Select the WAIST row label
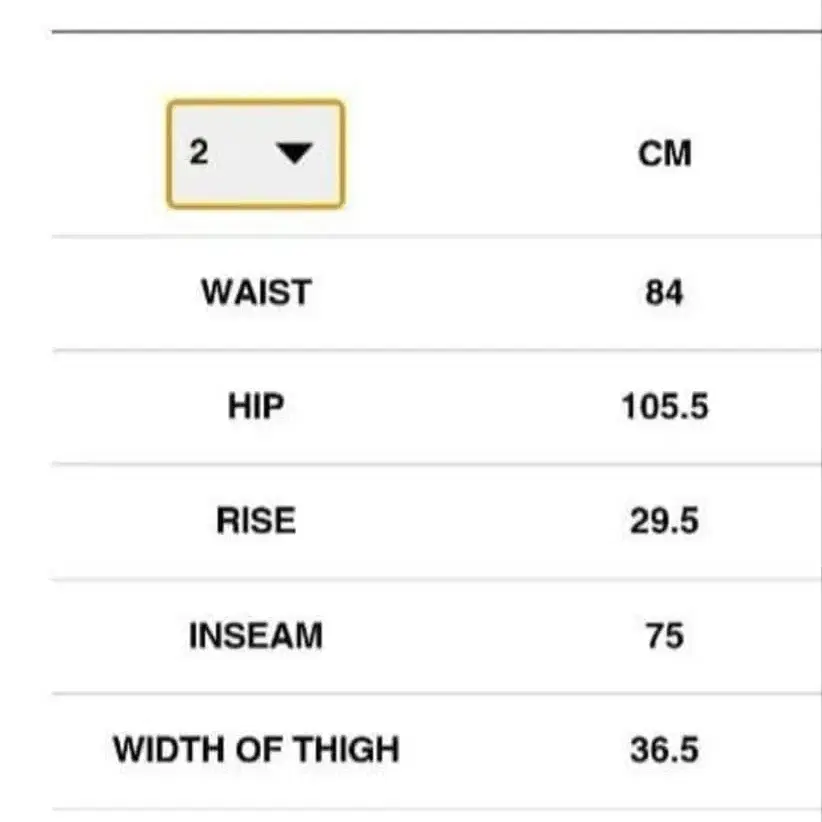The image size is (822, 822). [256, 293]
